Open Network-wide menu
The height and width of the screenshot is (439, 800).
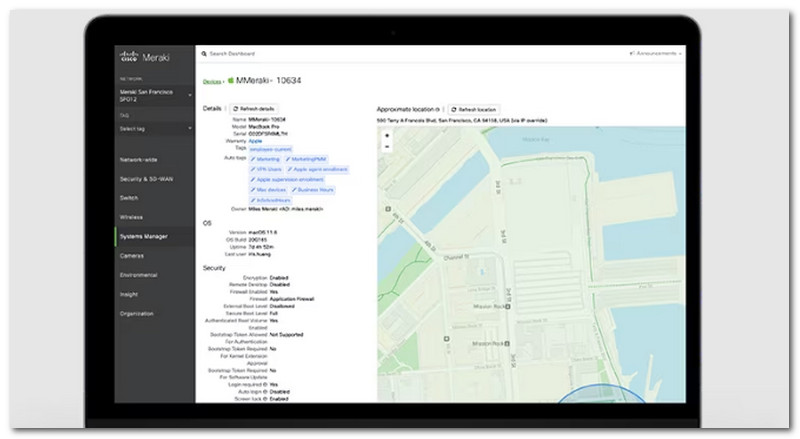coord(138,160)
